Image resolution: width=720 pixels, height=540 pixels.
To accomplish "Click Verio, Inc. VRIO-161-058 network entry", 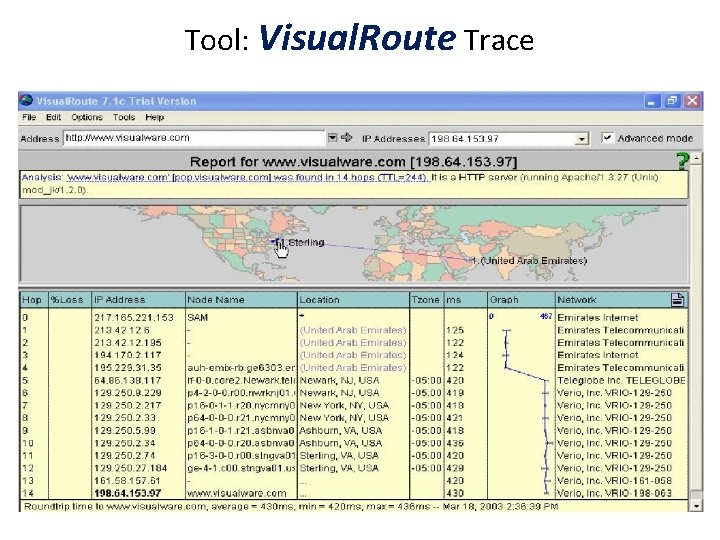I will click(614, 481).
